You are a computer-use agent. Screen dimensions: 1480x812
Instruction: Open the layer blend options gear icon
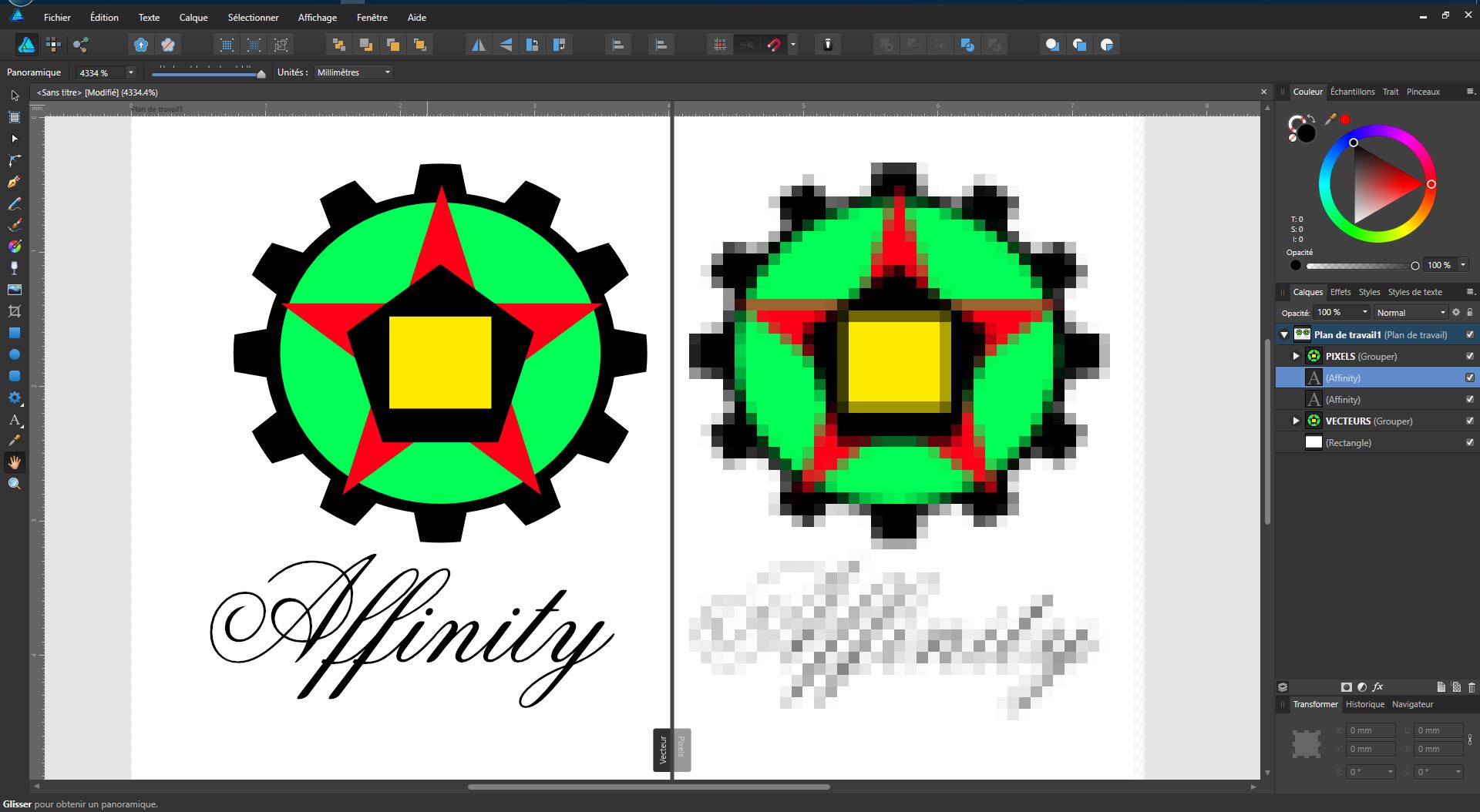1456,312
